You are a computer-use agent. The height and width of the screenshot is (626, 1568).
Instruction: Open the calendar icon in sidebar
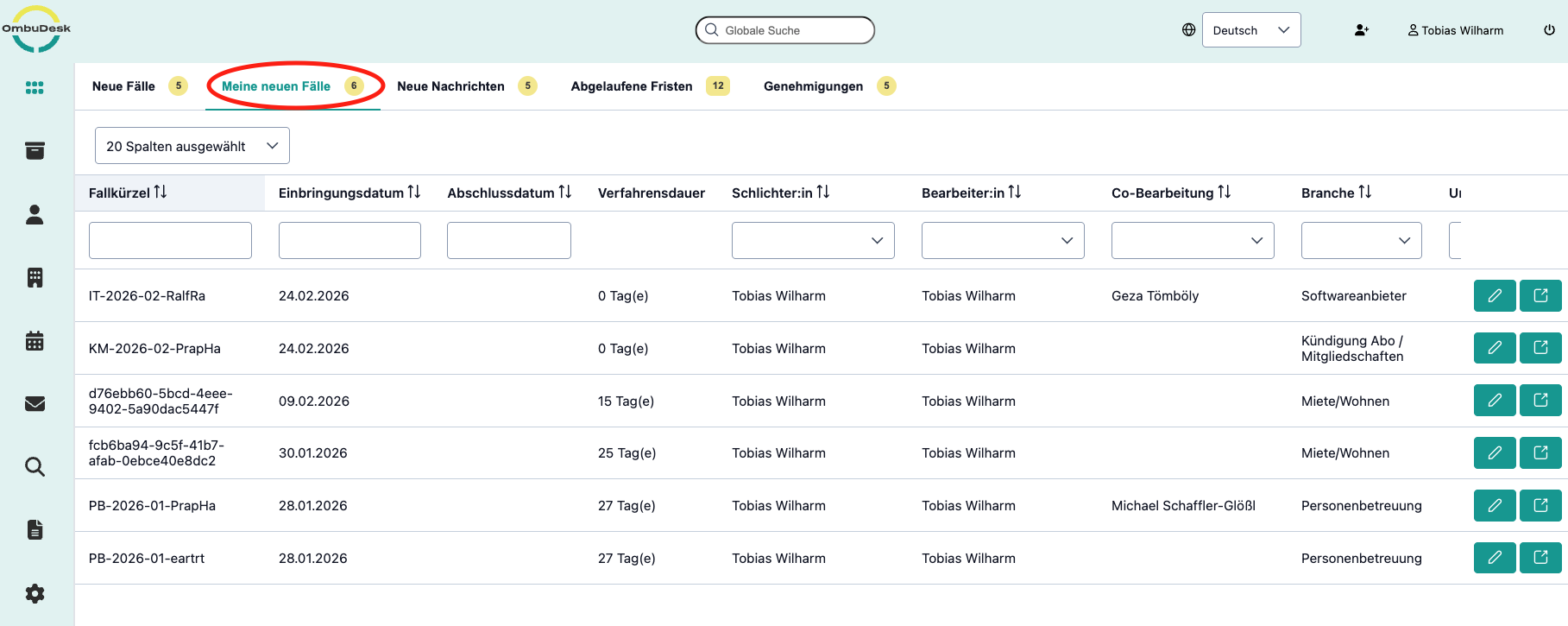click(35, 341)
